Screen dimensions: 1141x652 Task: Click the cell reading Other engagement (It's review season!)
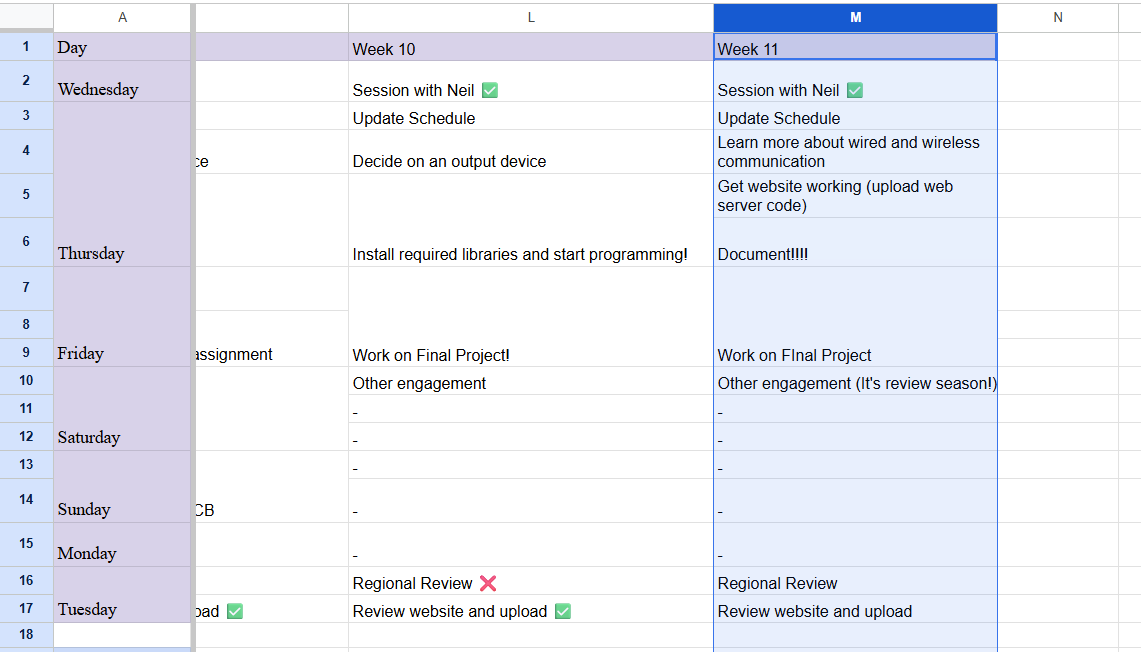tap(855, 383)
